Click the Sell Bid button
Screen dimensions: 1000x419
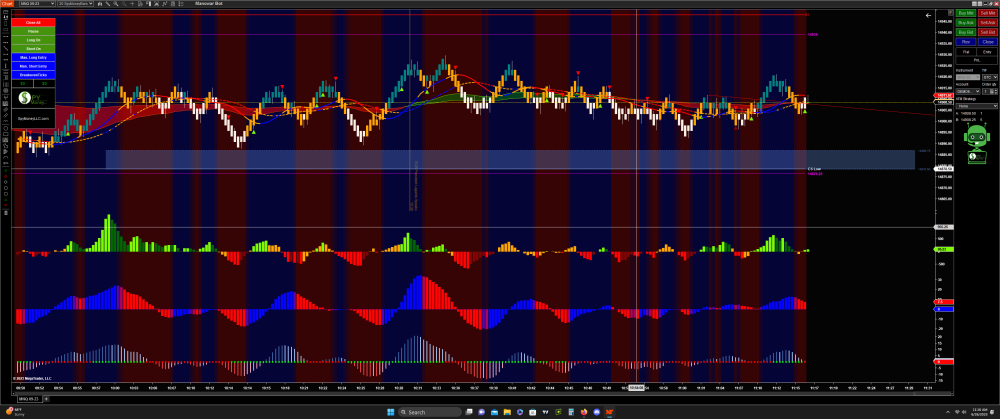(x=988, y=32)
